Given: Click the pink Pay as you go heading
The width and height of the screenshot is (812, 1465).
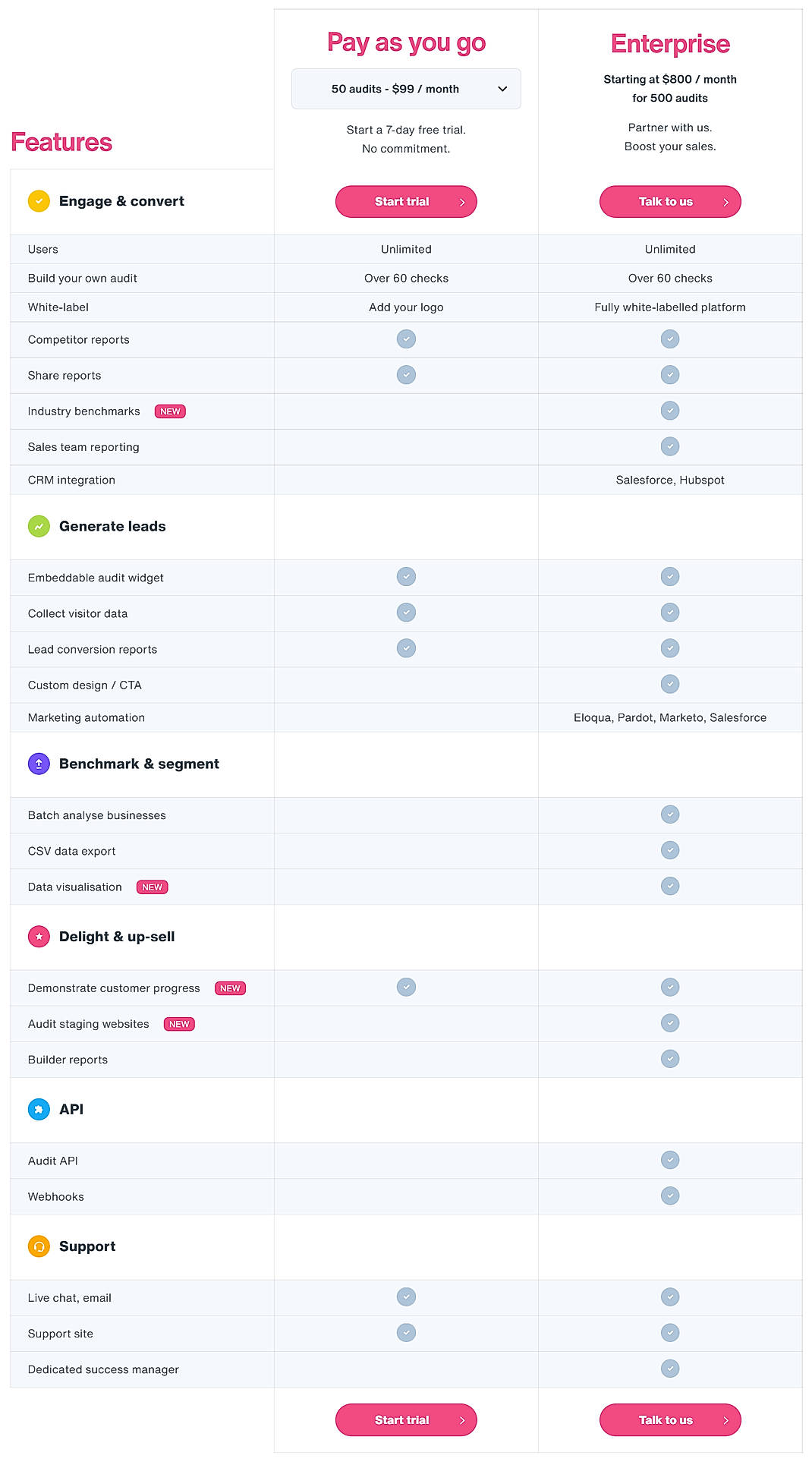Looking at the screenshot, I should (x=405, y=43).
